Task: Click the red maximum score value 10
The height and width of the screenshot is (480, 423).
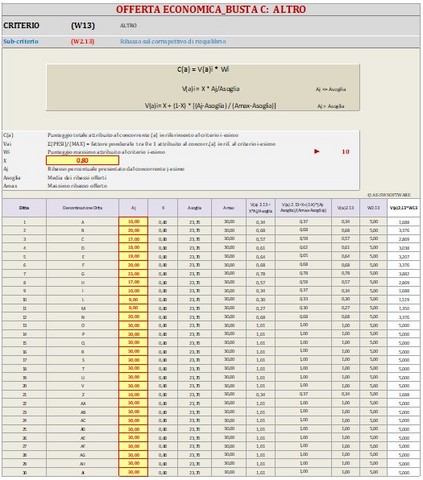Action: (345, 152)
